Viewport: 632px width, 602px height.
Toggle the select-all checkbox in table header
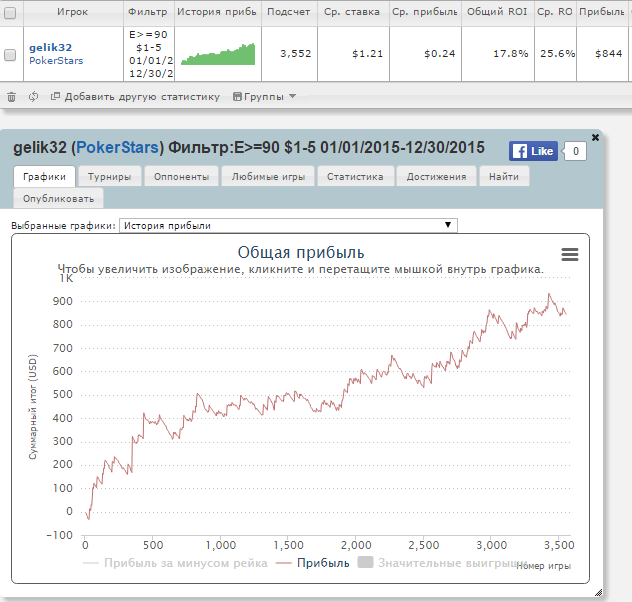[x=10, y=13]
